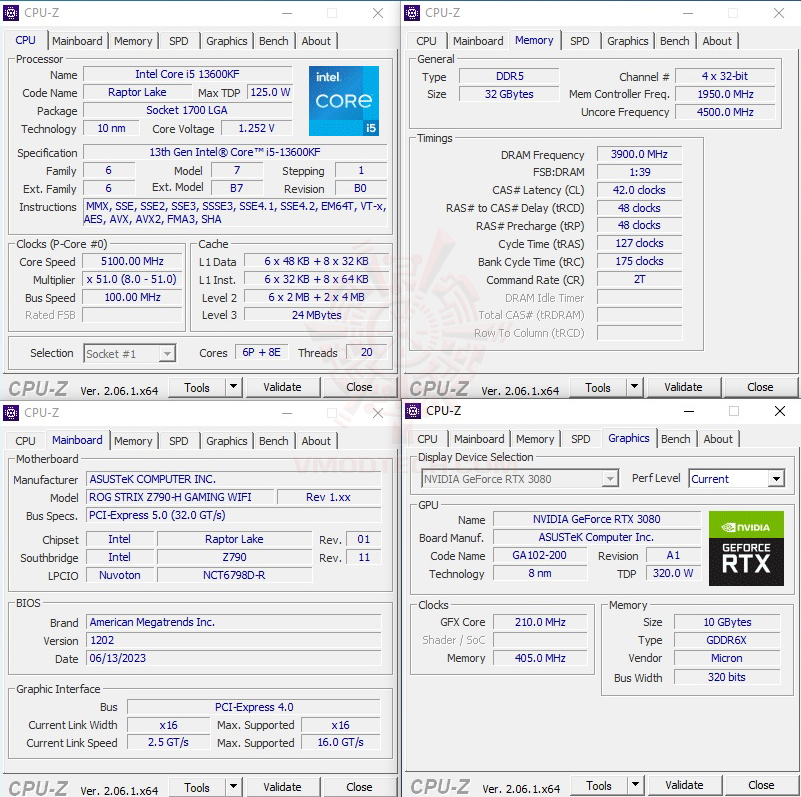Image resolution: width=801 pixels, height=797 pixels.
Task: Click the BIOS date 06/13/2023 field
Action: coord(233,658)
